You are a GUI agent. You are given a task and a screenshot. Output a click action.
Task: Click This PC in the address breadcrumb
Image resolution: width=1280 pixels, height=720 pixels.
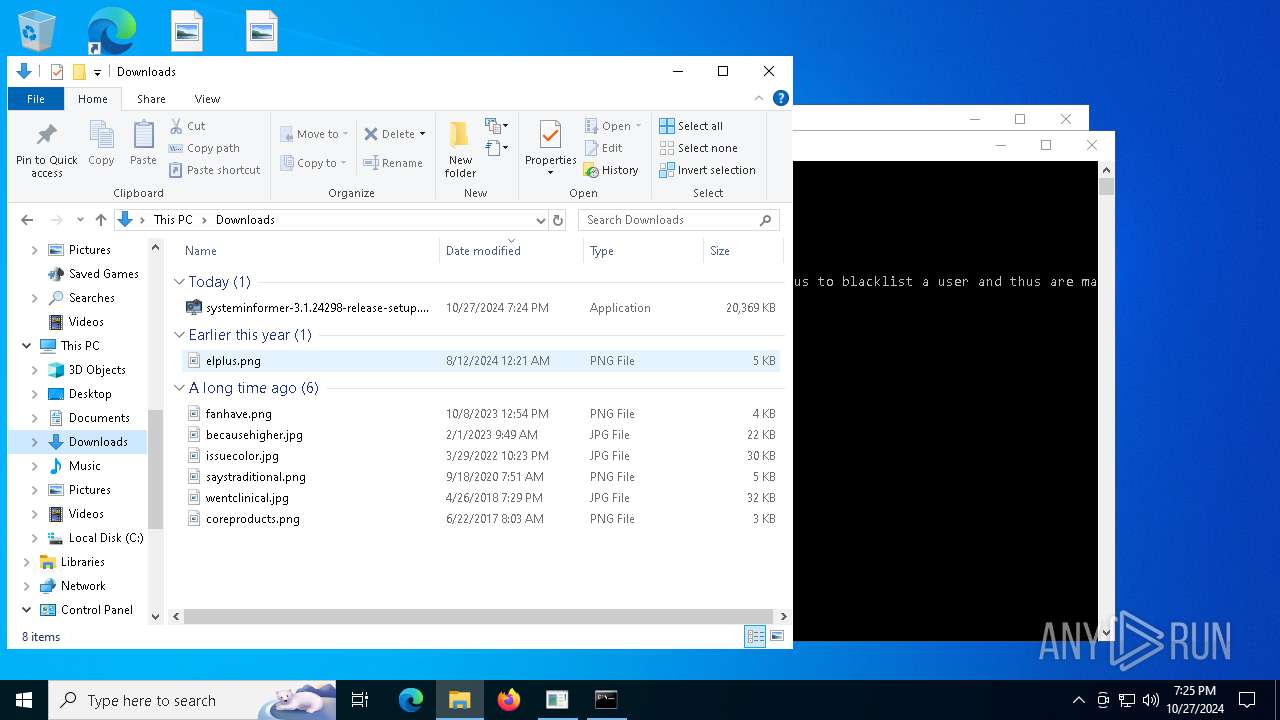173,220
